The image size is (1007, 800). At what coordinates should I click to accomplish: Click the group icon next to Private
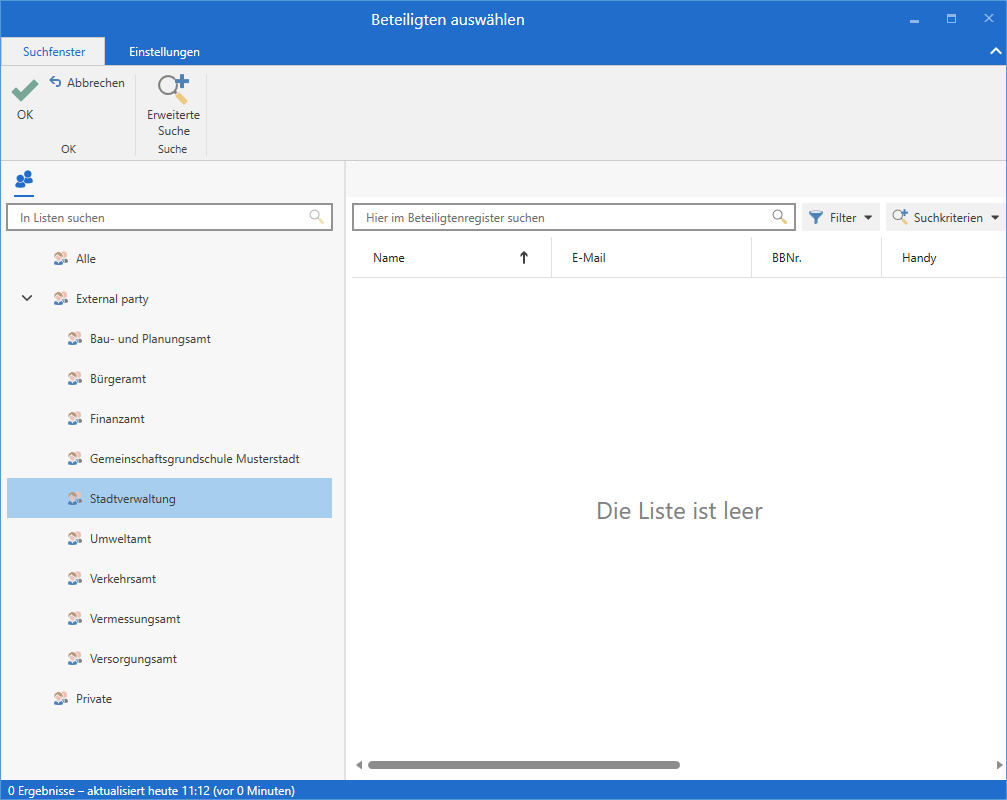[61, 699]
